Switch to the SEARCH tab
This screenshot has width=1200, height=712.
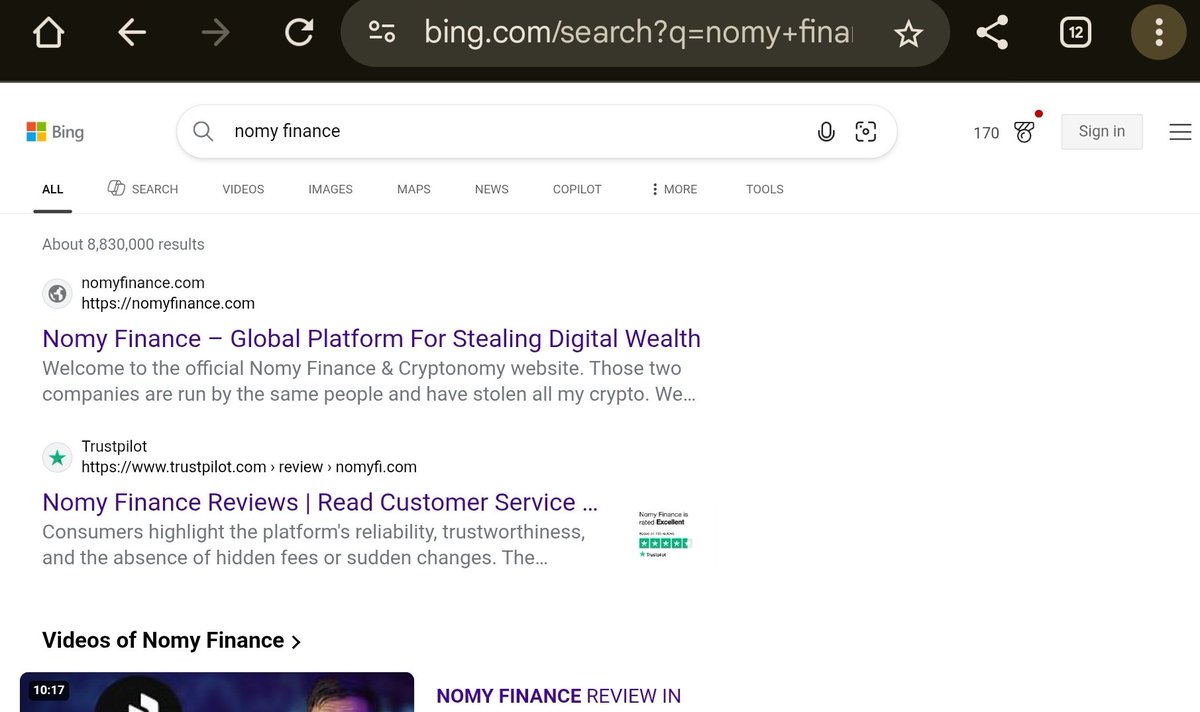pyautogui.click(x=143, y=189)
